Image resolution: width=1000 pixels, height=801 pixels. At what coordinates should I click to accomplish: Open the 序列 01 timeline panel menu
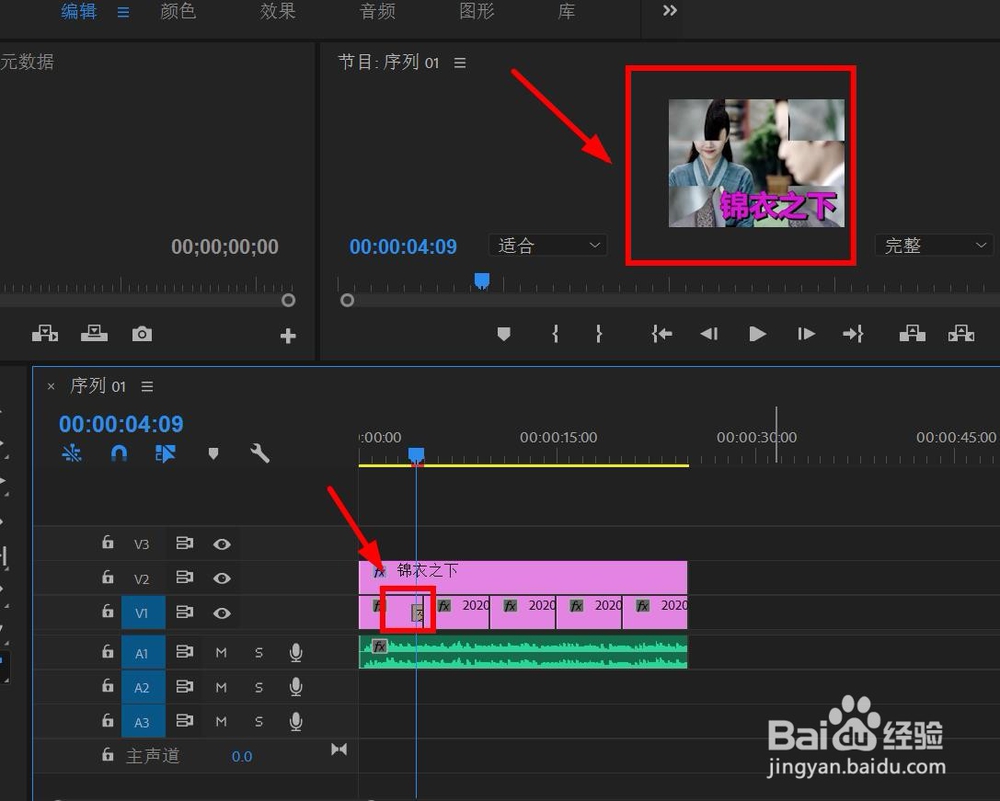[x=147, y=386]
